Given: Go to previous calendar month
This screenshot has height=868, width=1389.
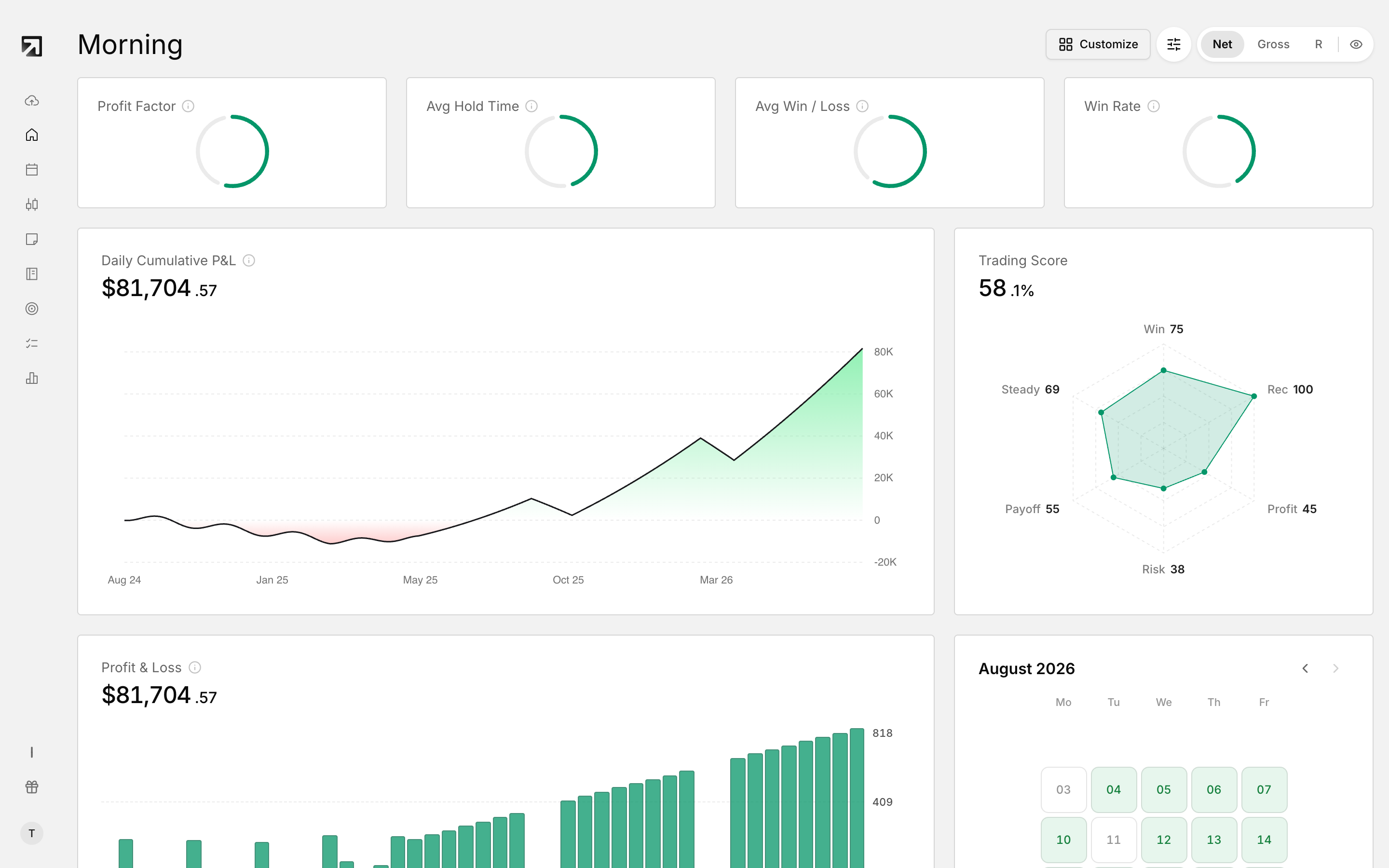Looking at the screenshot, I should click(1305, 668).
